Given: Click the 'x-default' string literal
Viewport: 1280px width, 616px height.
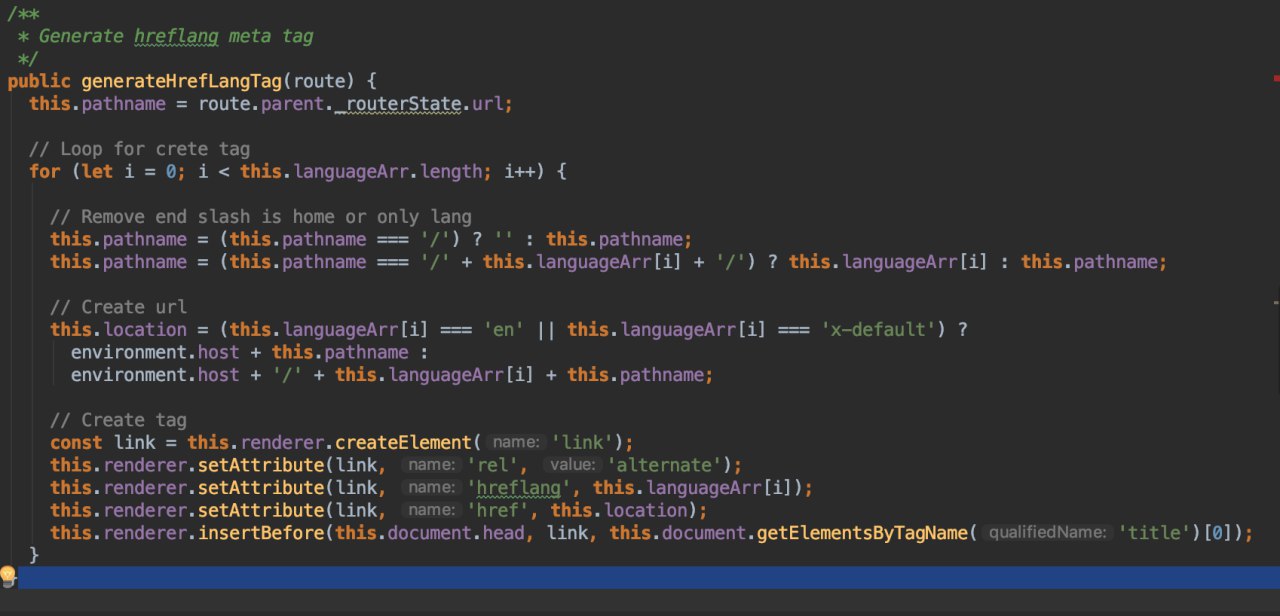Looking at the screenshot, I should click(881, 329).
